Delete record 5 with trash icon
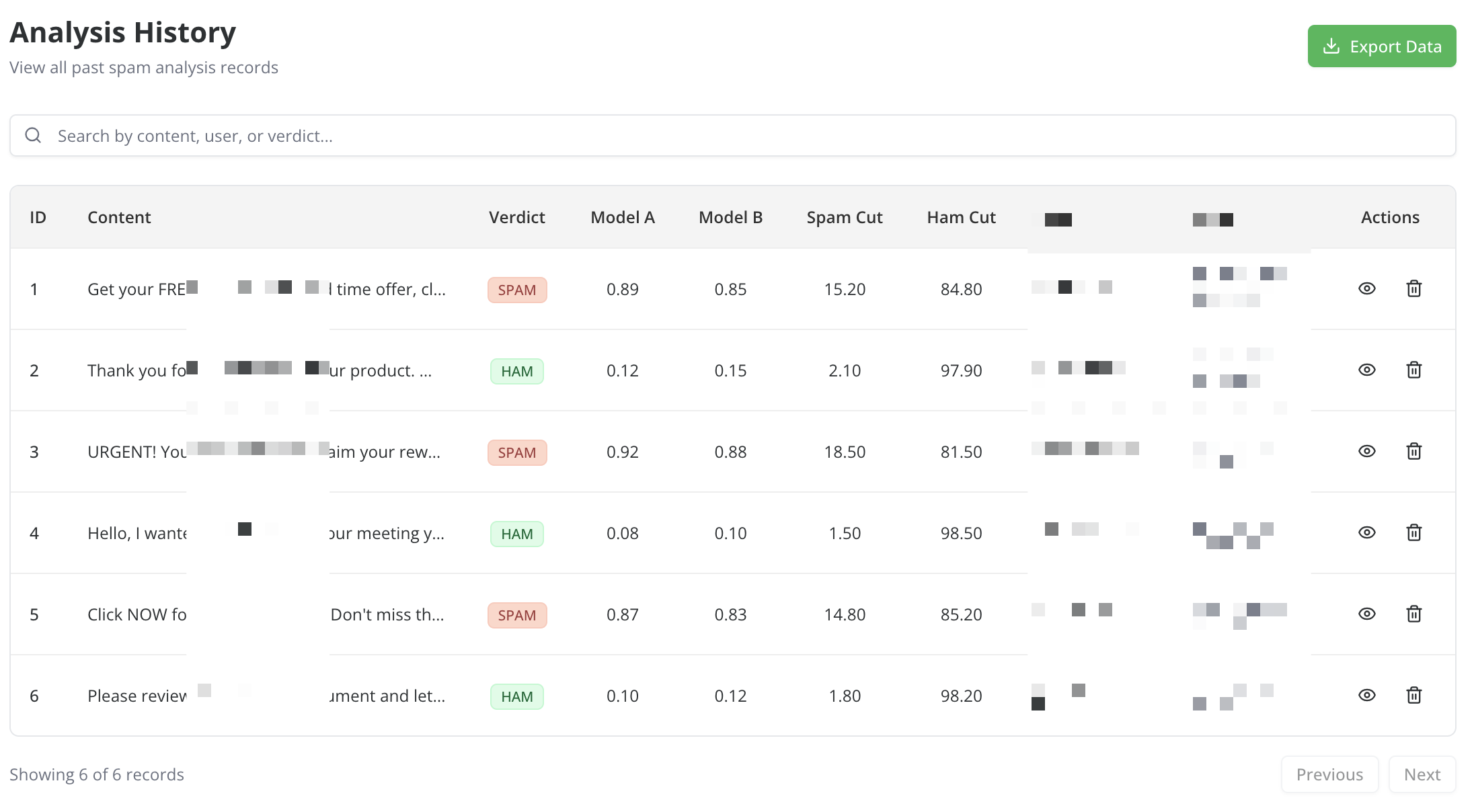The height and width of the screenshot is (812, 1474). 1413,614
